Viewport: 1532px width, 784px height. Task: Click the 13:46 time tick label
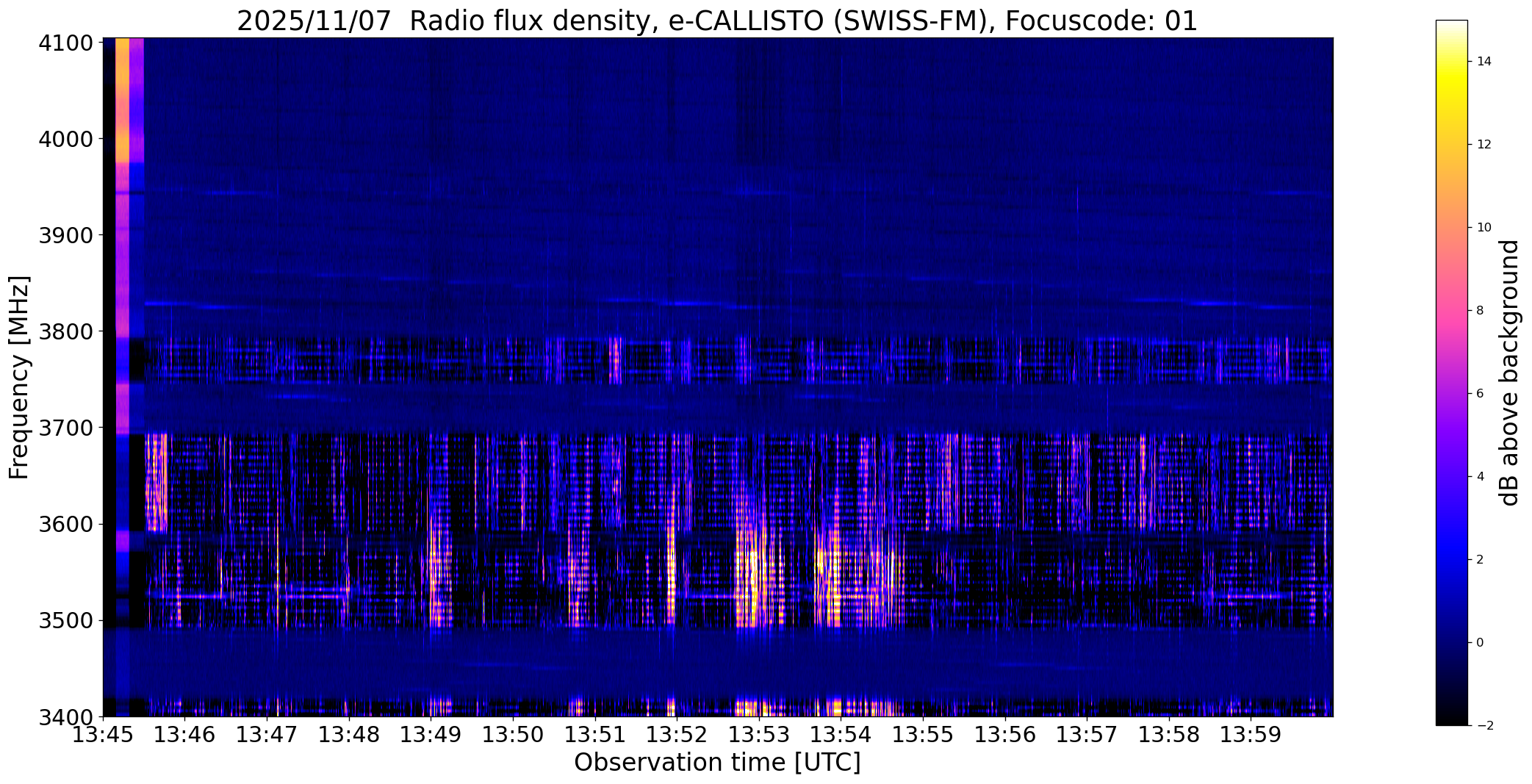point(185,735)
